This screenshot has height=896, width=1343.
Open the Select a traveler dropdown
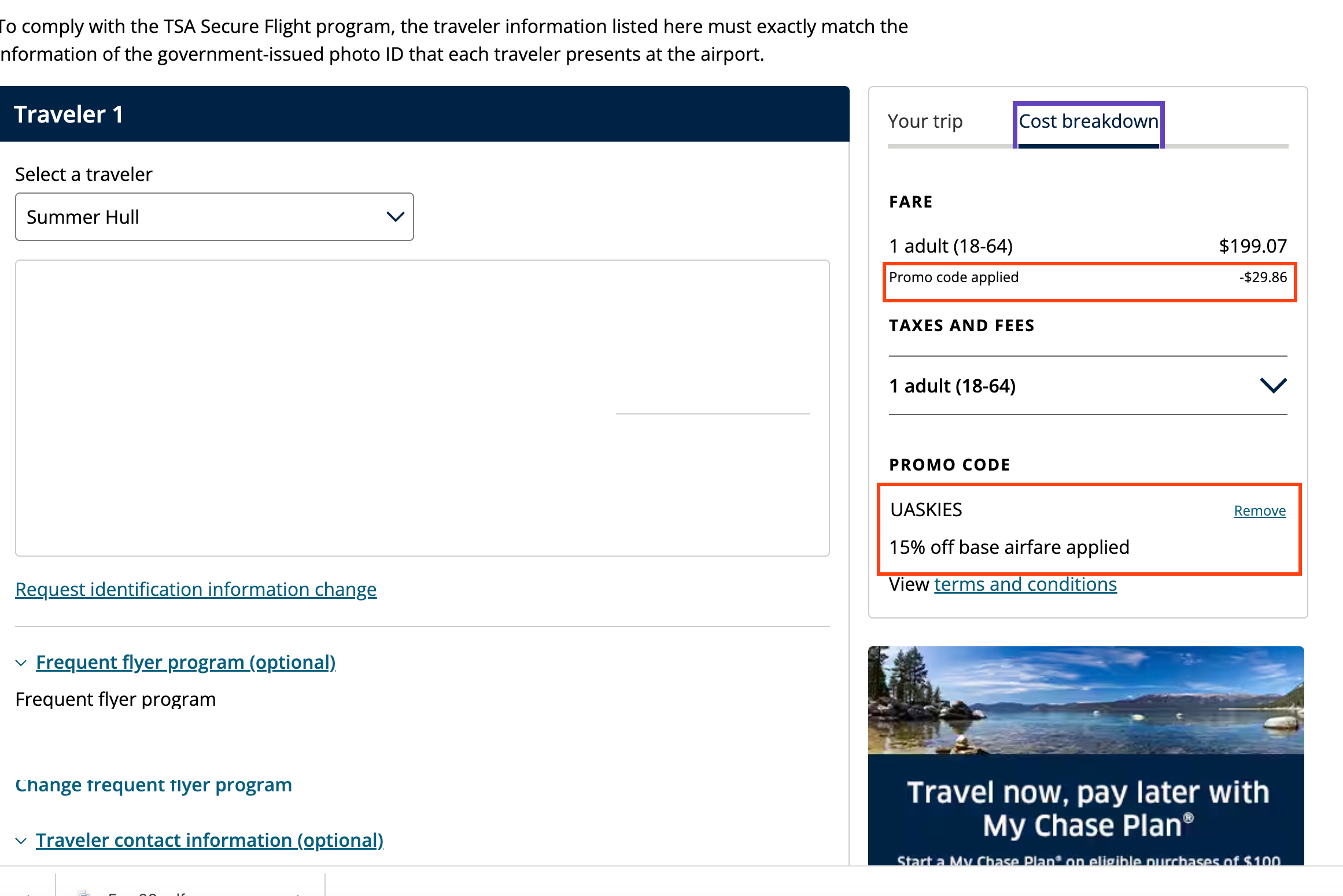pos(214,217)
